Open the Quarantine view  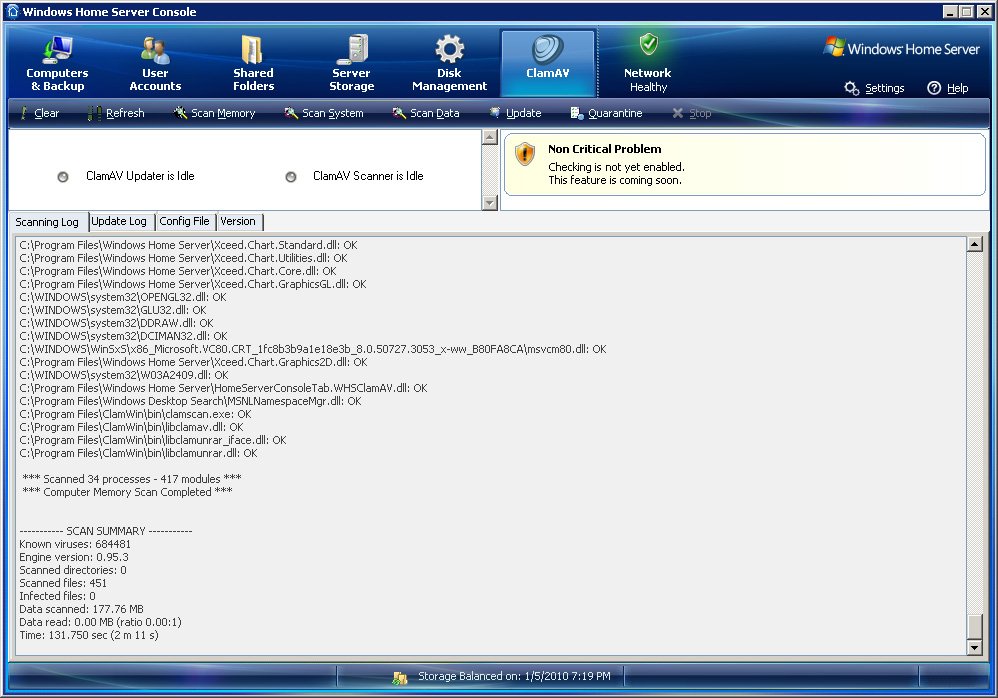coord(607,113)
